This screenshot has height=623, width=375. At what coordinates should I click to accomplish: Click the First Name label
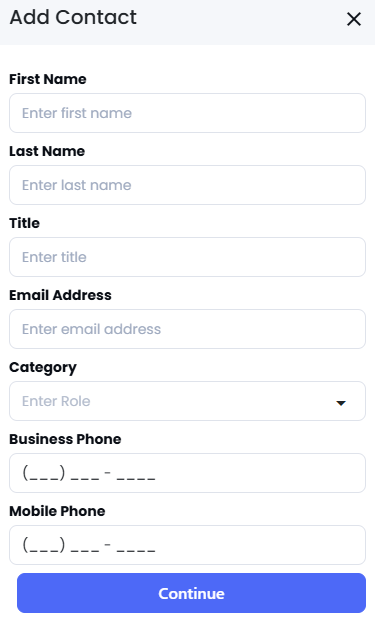coord(48,79)
